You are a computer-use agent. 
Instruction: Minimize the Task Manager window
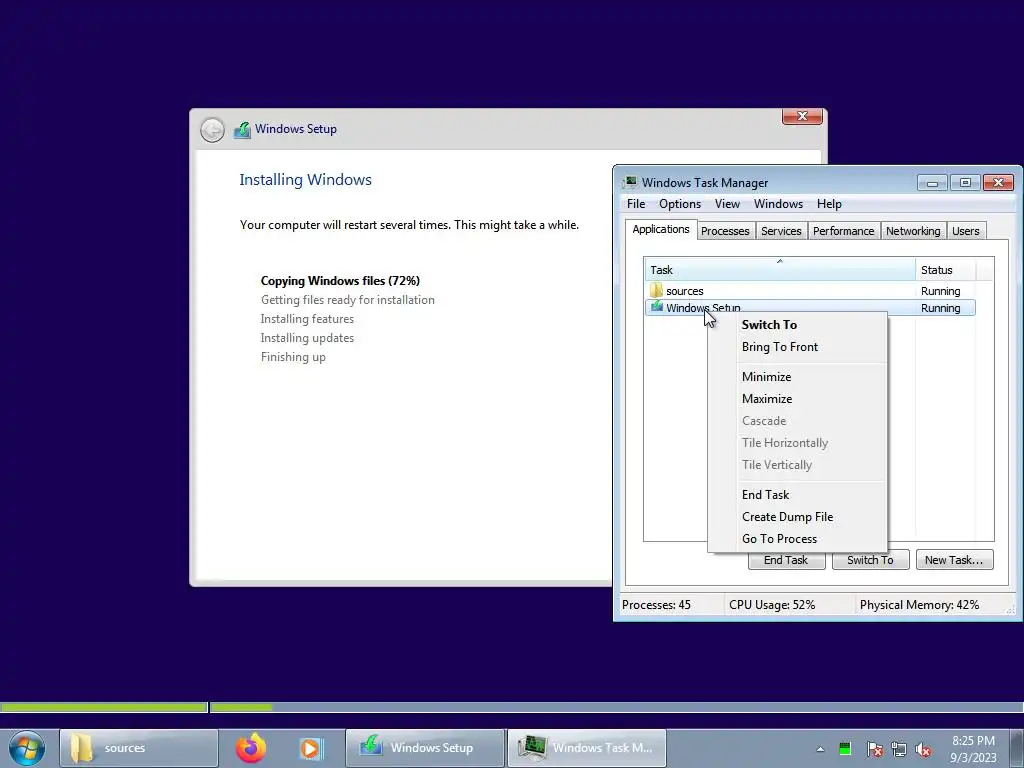[x=932, y=183]
